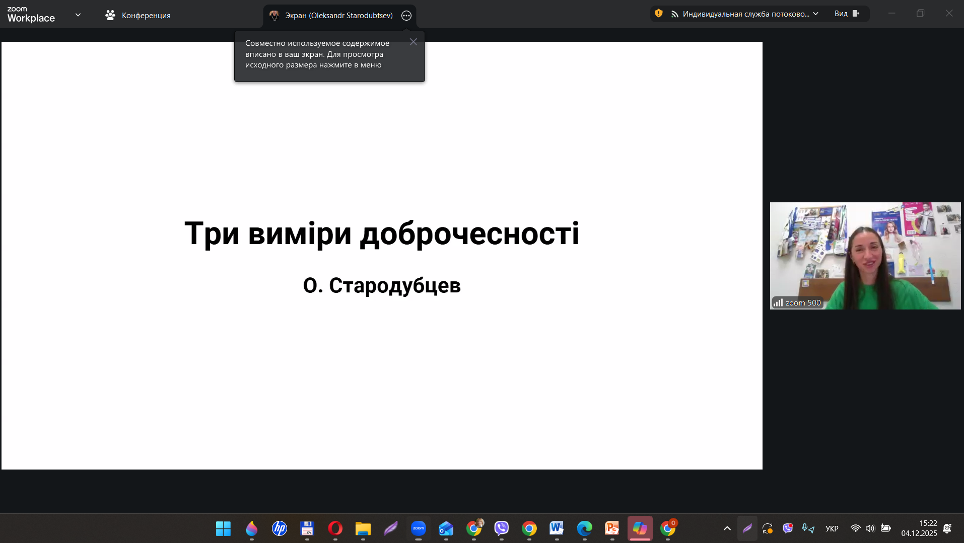The width and height of the screenshot is (964, 544).
Task: Open the Конференция tab
Action: 138,15
